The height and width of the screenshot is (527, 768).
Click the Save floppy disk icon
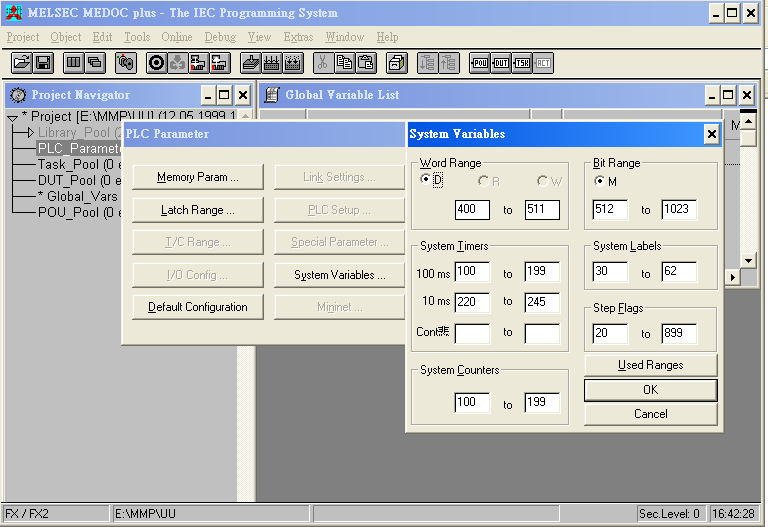43,63
